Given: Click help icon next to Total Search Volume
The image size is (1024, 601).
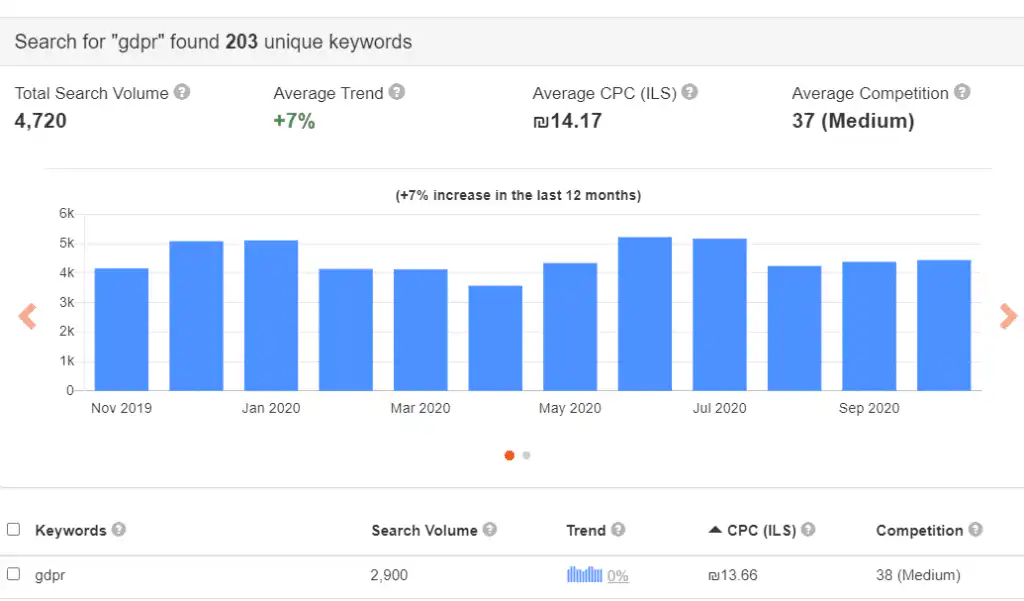Looking at the screenshot, I should (182, 92).
